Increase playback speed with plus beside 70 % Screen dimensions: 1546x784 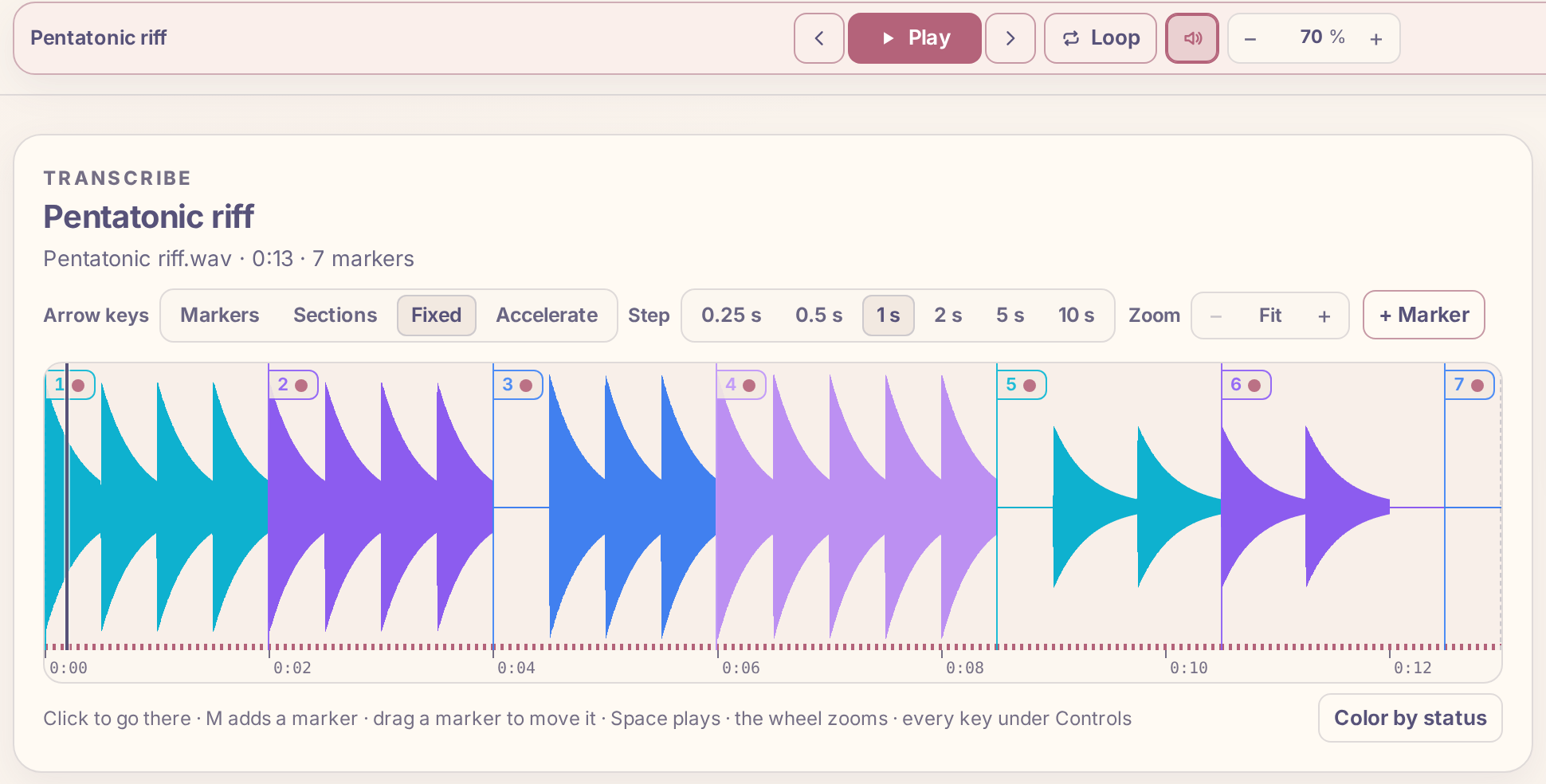click(1376, 39)
